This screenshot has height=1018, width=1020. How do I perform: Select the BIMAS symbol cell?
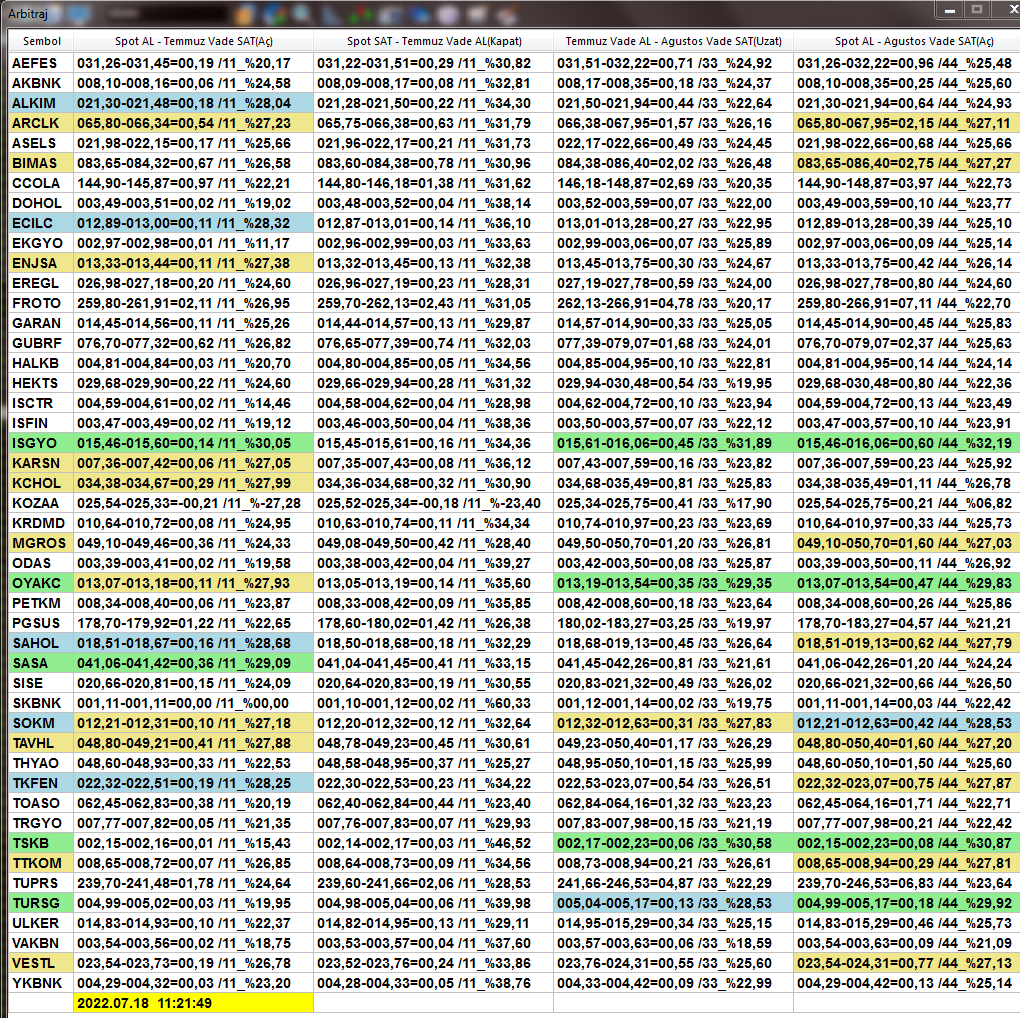pyautogui.click(x=41, y=163)
